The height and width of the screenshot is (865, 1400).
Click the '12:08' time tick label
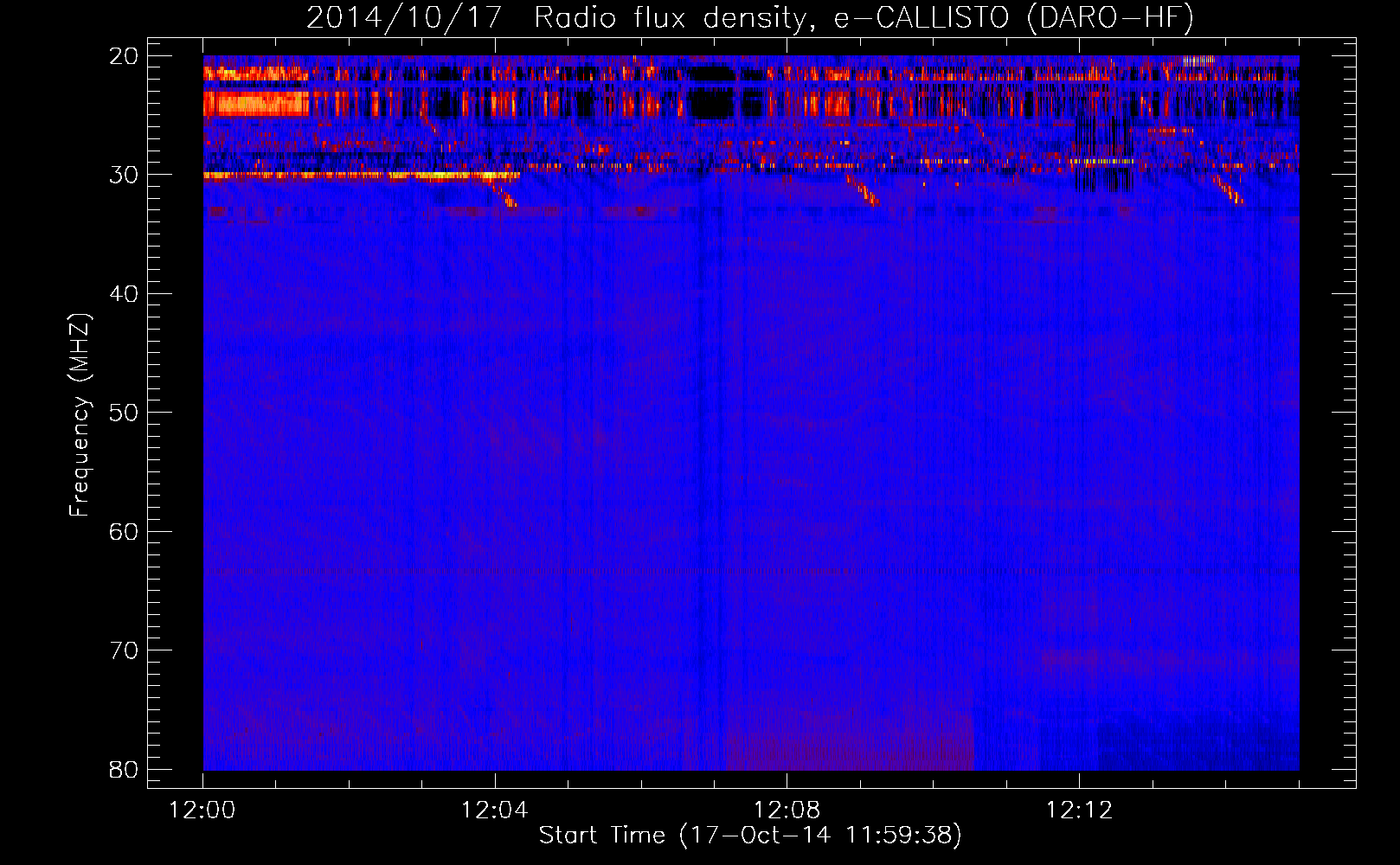[x=787, y=811]
